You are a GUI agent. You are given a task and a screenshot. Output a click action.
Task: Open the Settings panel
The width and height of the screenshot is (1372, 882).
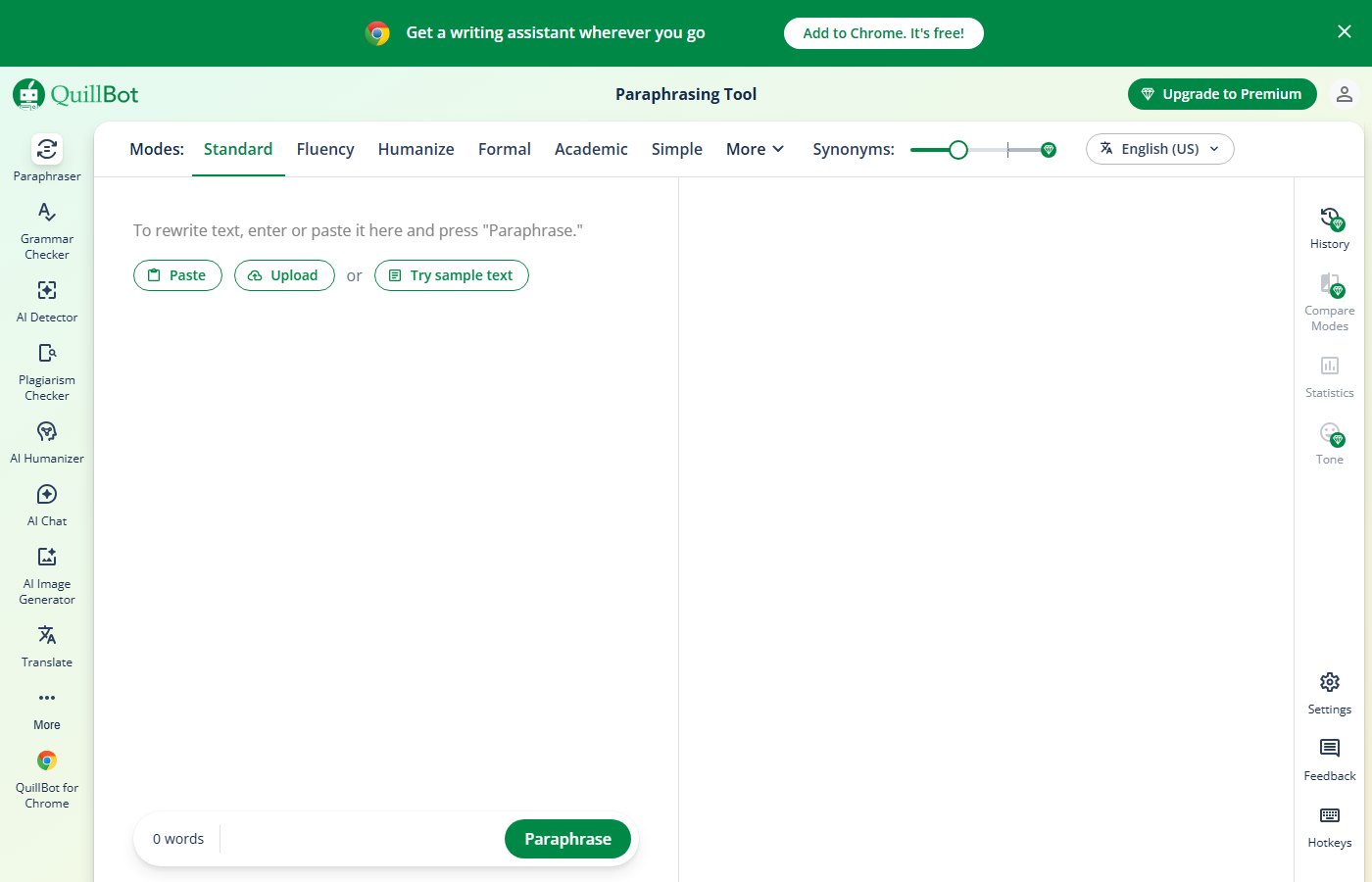[1329, 692]
